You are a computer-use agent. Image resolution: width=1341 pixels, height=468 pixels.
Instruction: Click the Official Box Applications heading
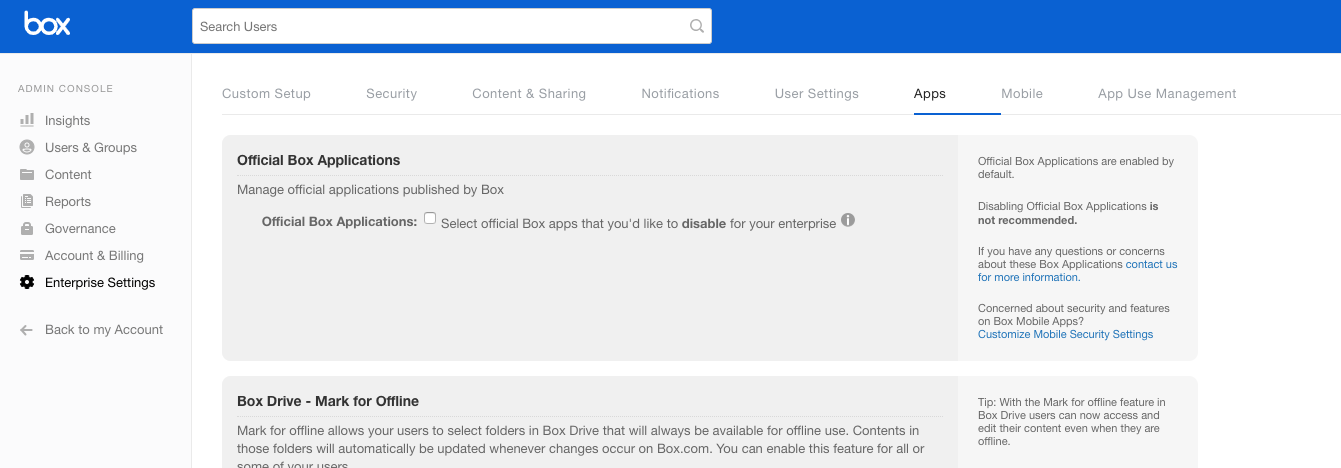(318, 160)
